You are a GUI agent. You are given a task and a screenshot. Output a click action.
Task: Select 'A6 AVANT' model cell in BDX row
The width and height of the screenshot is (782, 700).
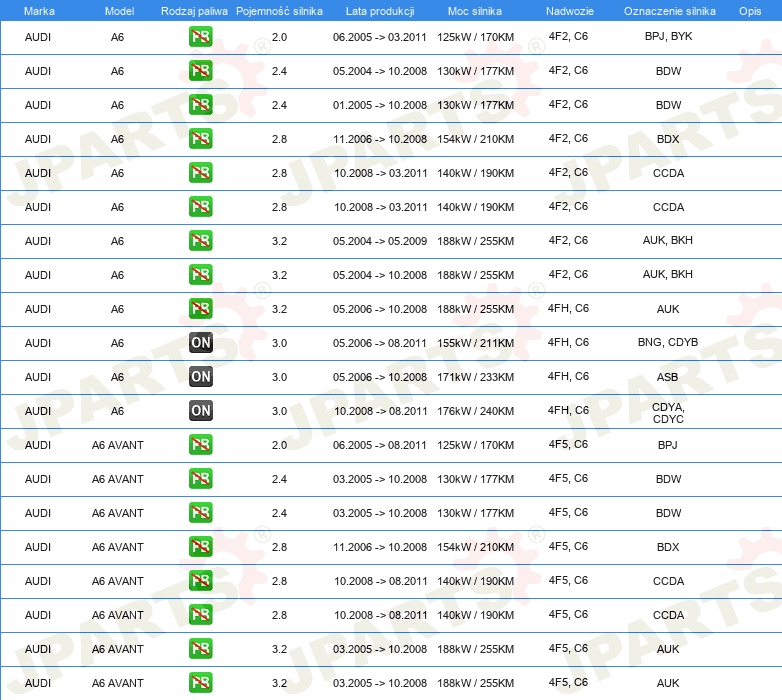[118, 547]
